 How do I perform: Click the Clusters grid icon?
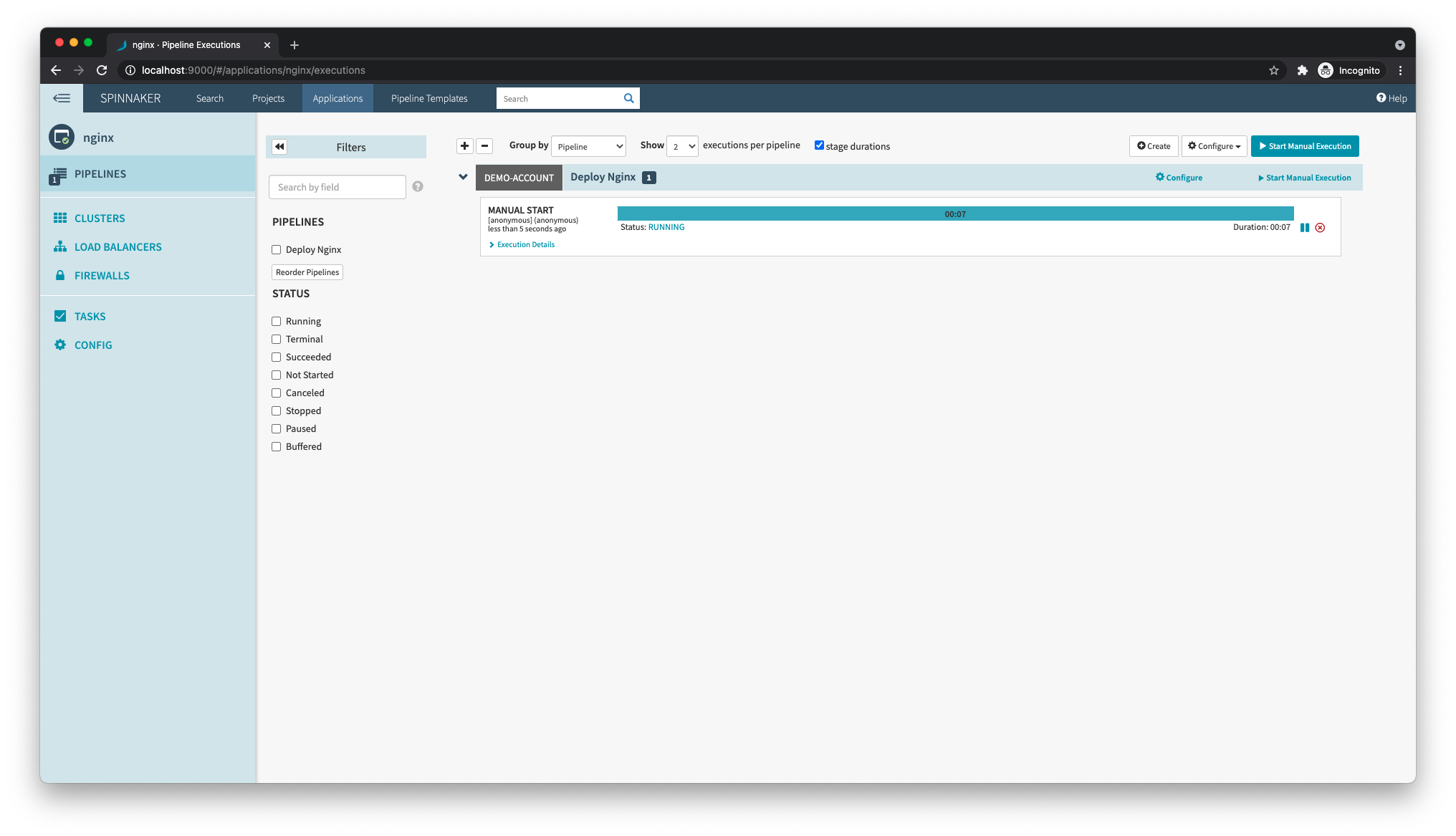point(60,218)
